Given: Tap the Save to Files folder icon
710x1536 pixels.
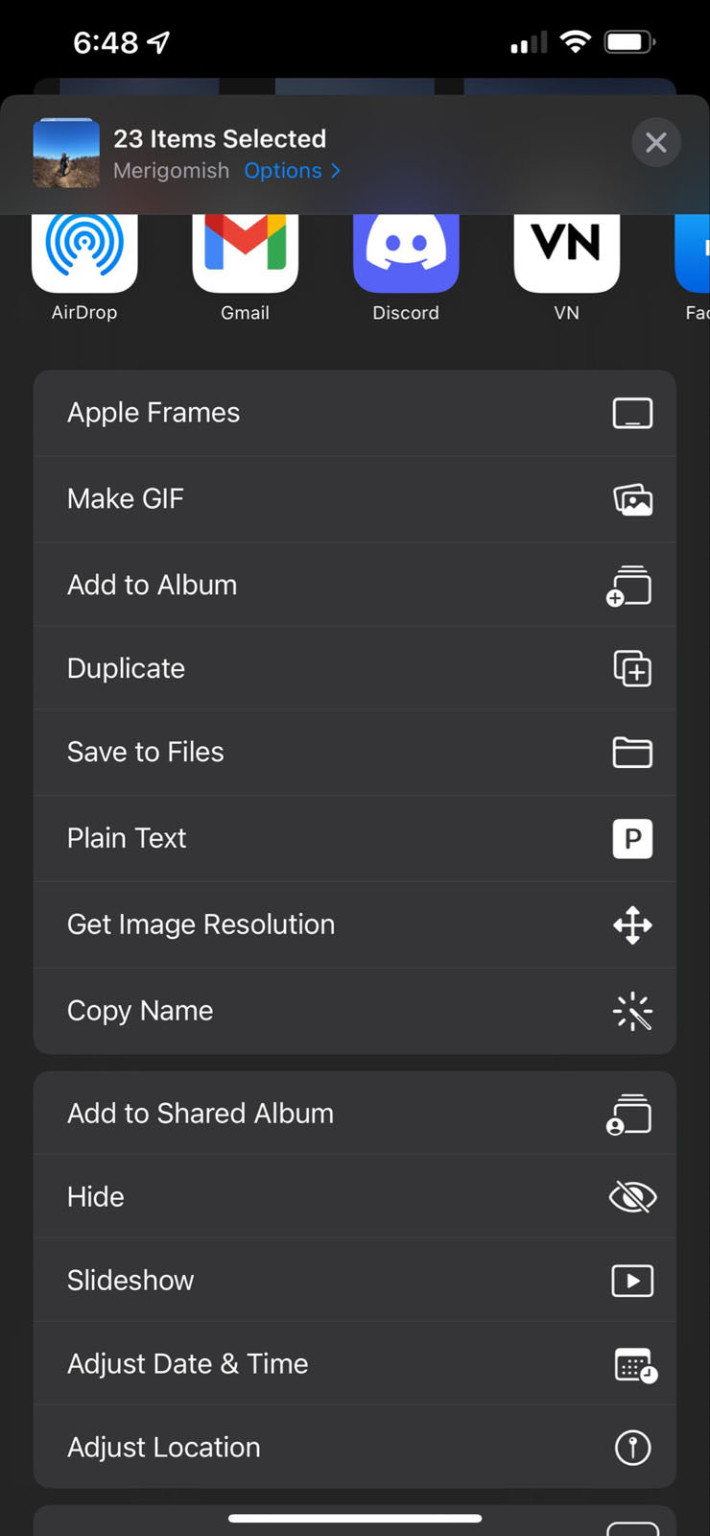Looking at the screenshot, I should 632,752.
